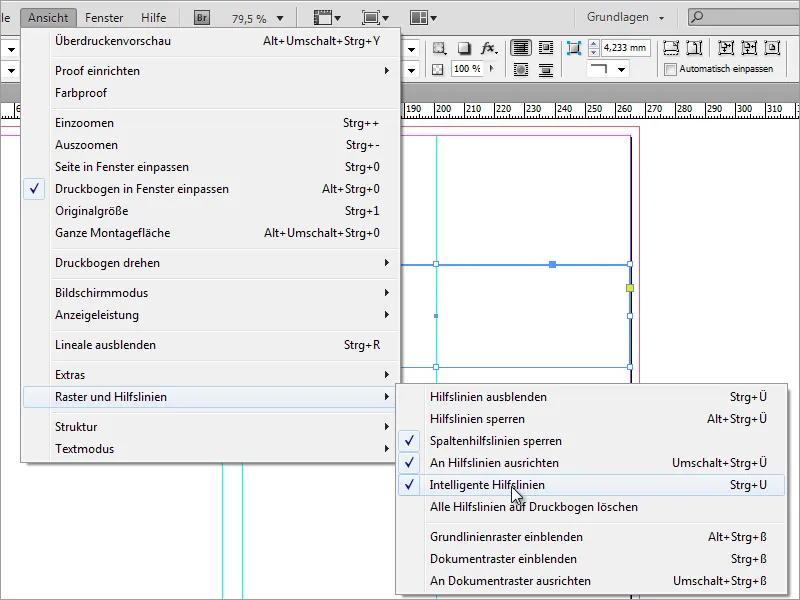
Task: Choose Hilfslinien ausblenden
Action: [x=591, y=397]
